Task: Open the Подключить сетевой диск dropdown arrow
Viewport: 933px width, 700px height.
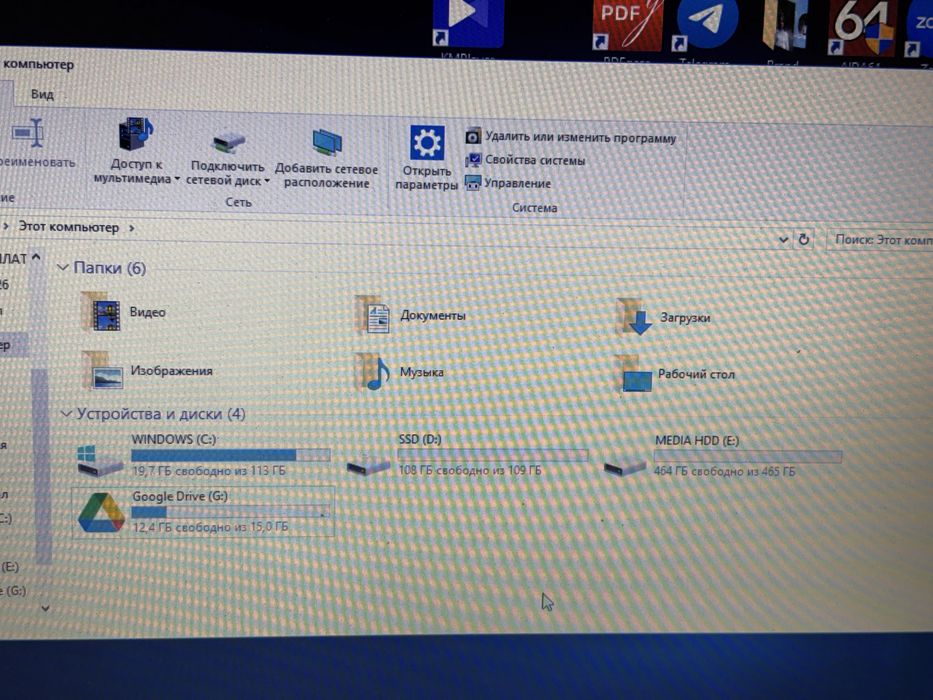Action: [x=267, y=181]
